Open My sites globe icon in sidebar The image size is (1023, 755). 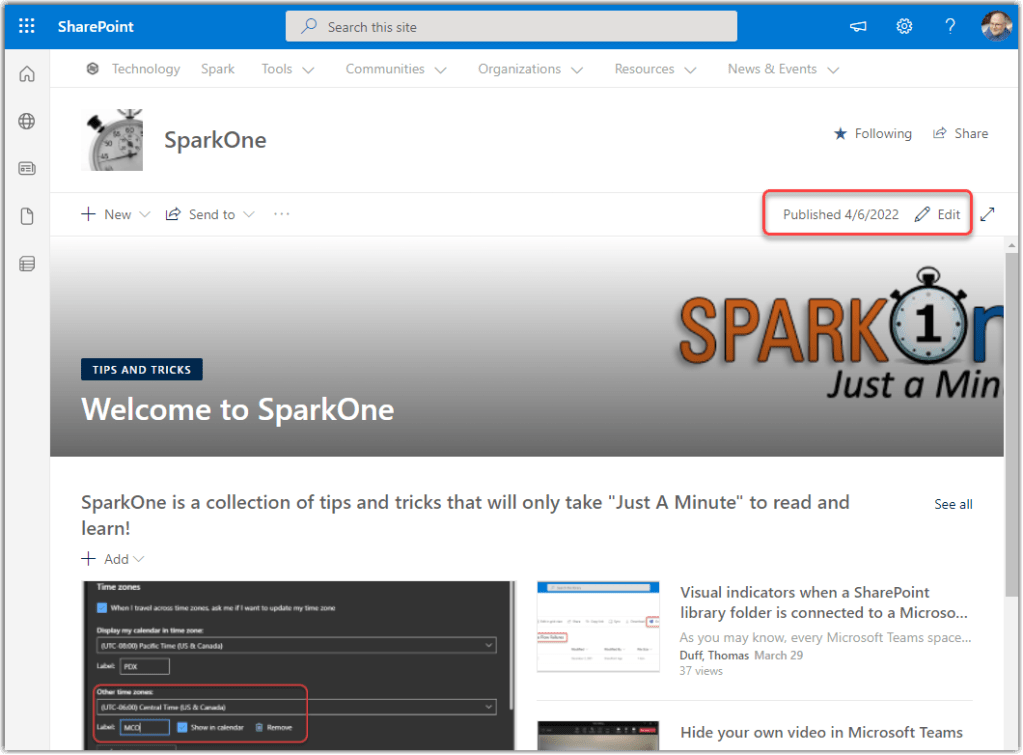(x=27, y=121)
